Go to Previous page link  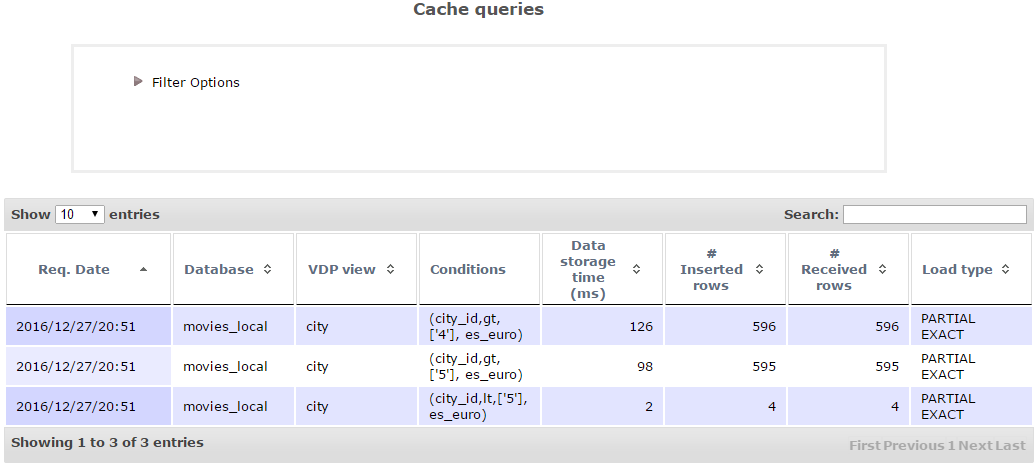tap(914, 446)
